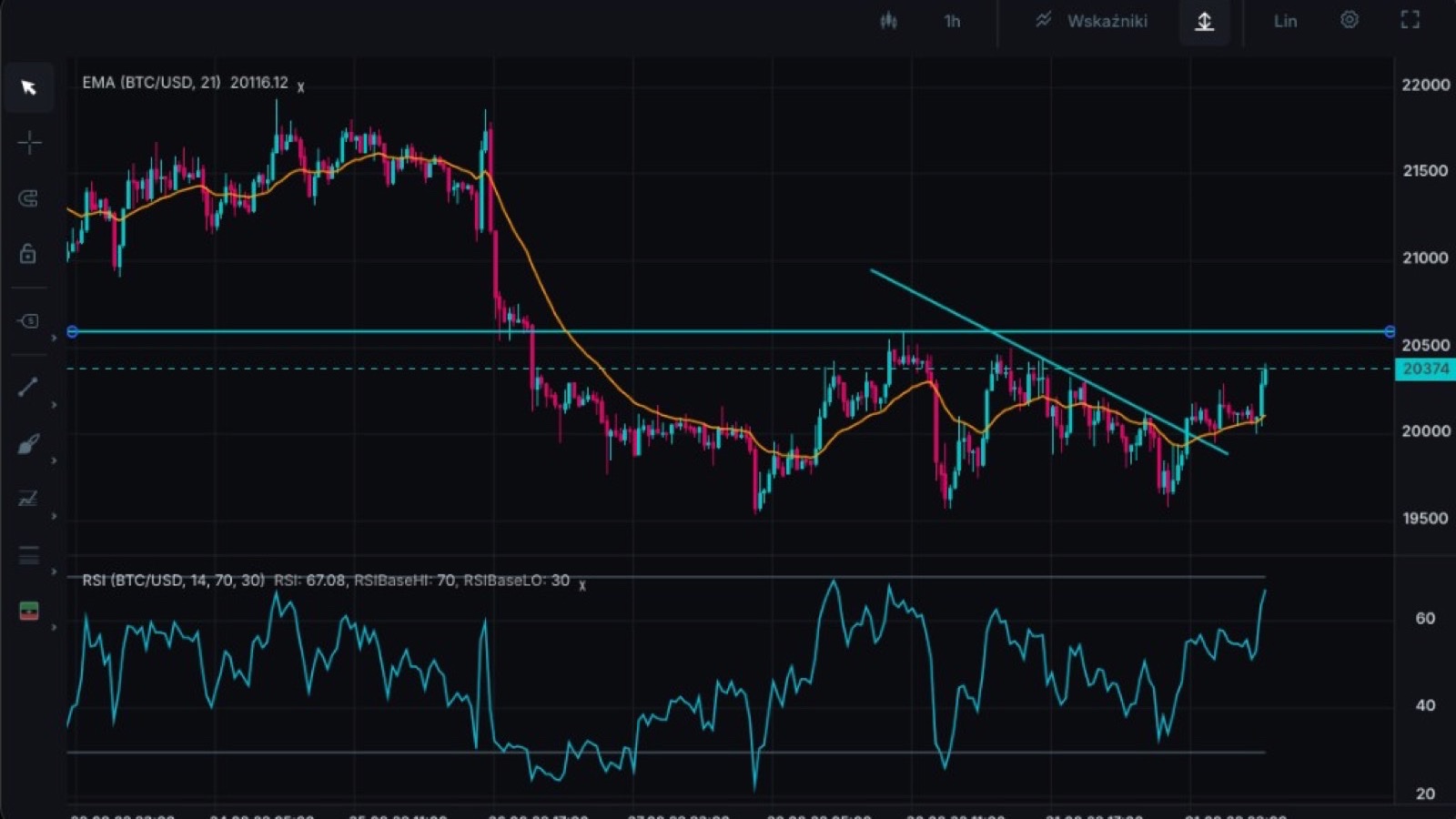Select the right handle of horizontal line

pyautogui.click(x=1390, y=331)
